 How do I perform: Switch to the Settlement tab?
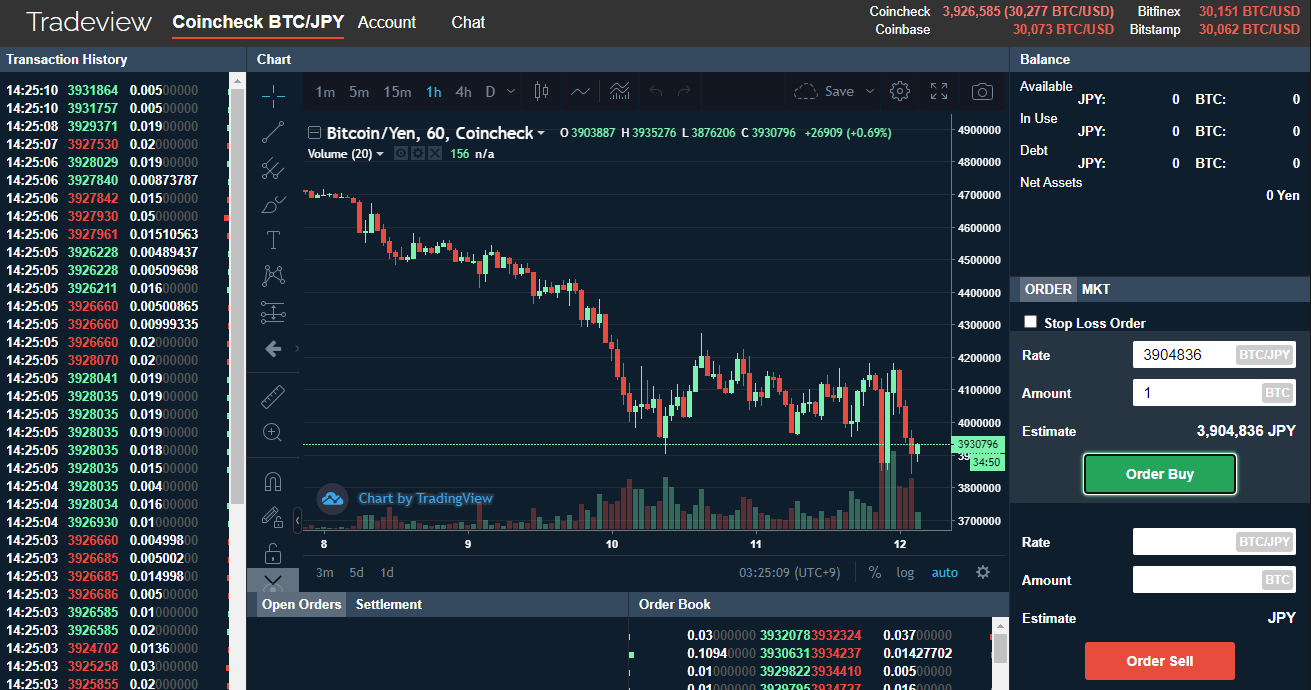pos(389,604)
